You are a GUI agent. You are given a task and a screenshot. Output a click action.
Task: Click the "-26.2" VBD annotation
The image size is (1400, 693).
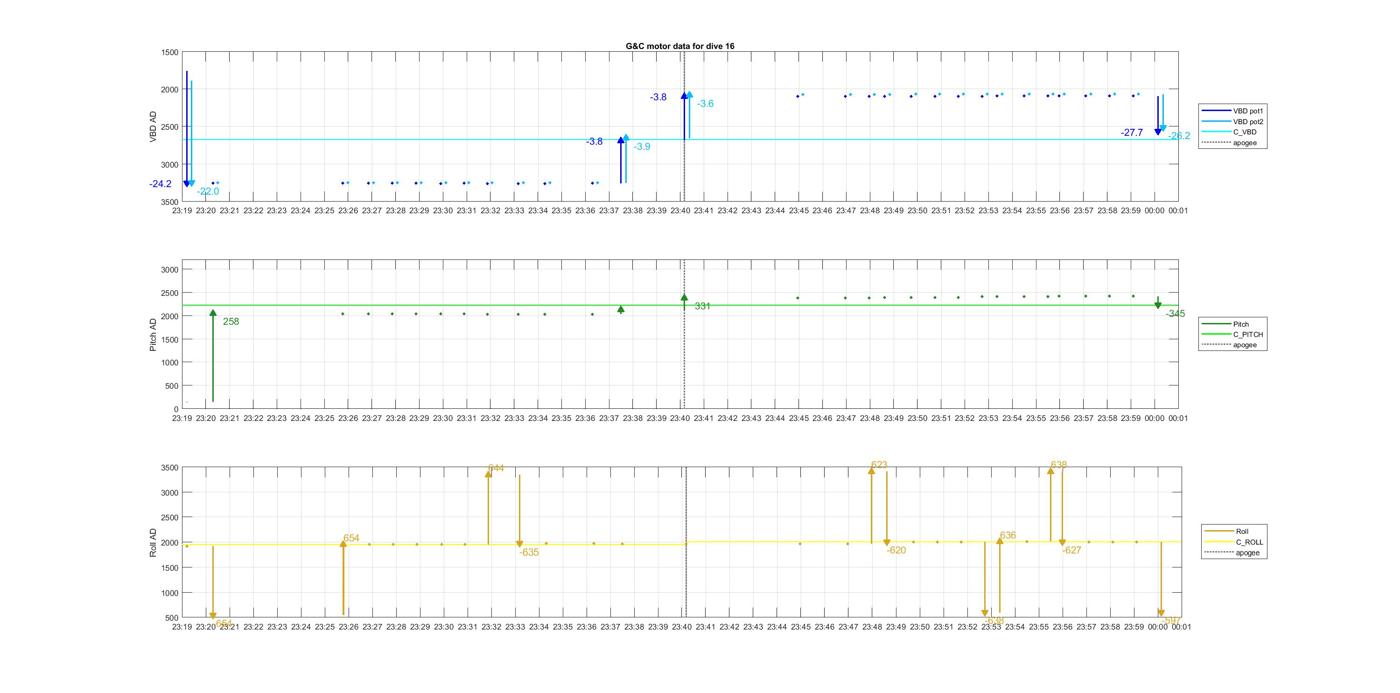point(1179,136)
